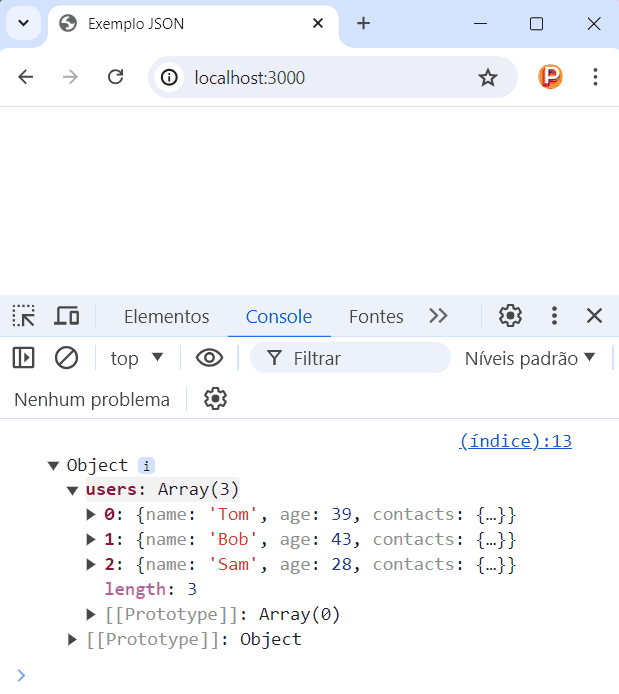619x694 pixels.
Task: Create a live expression with eye icon
Action: coord(209,358)
